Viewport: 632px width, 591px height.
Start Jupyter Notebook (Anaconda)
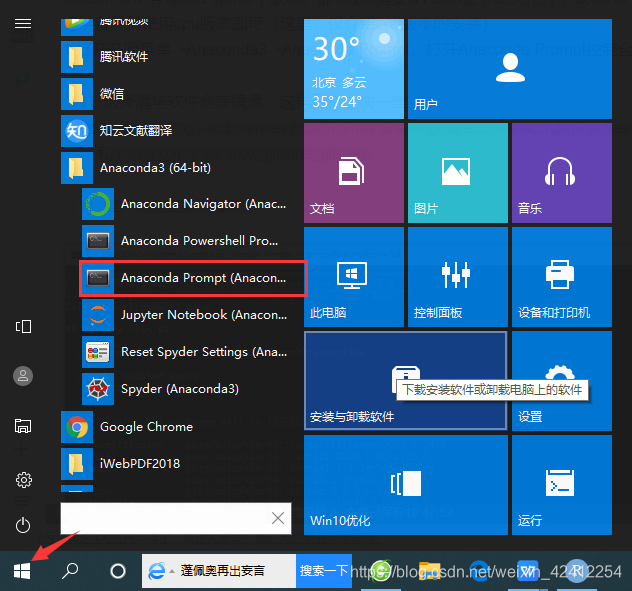(x=185, y=315)
